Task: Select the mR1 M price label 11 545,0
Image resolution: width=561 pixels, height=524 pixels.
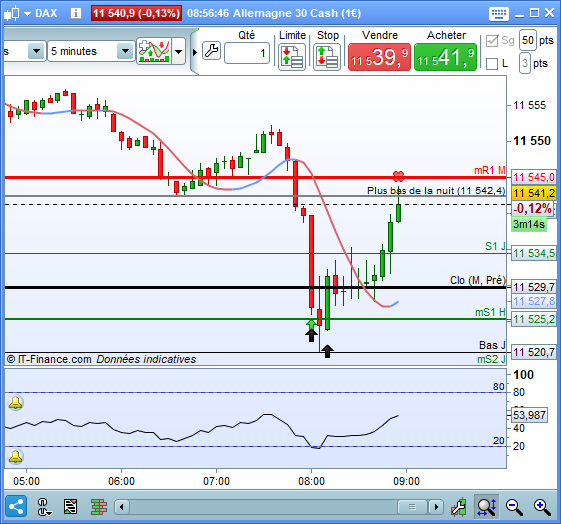Action: point(533,177)
